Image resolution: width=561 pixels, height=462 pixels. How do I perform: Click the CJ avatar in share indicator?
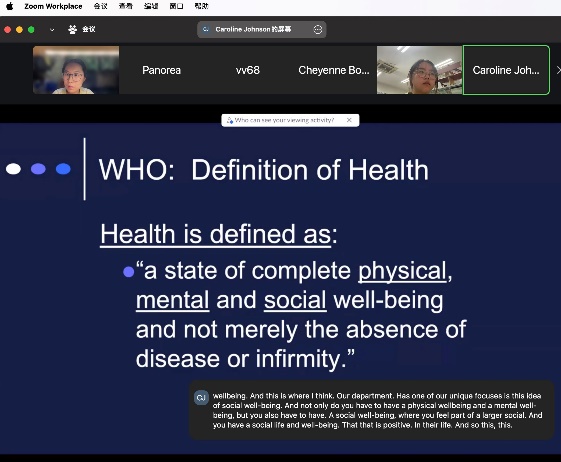click(206, 29)
